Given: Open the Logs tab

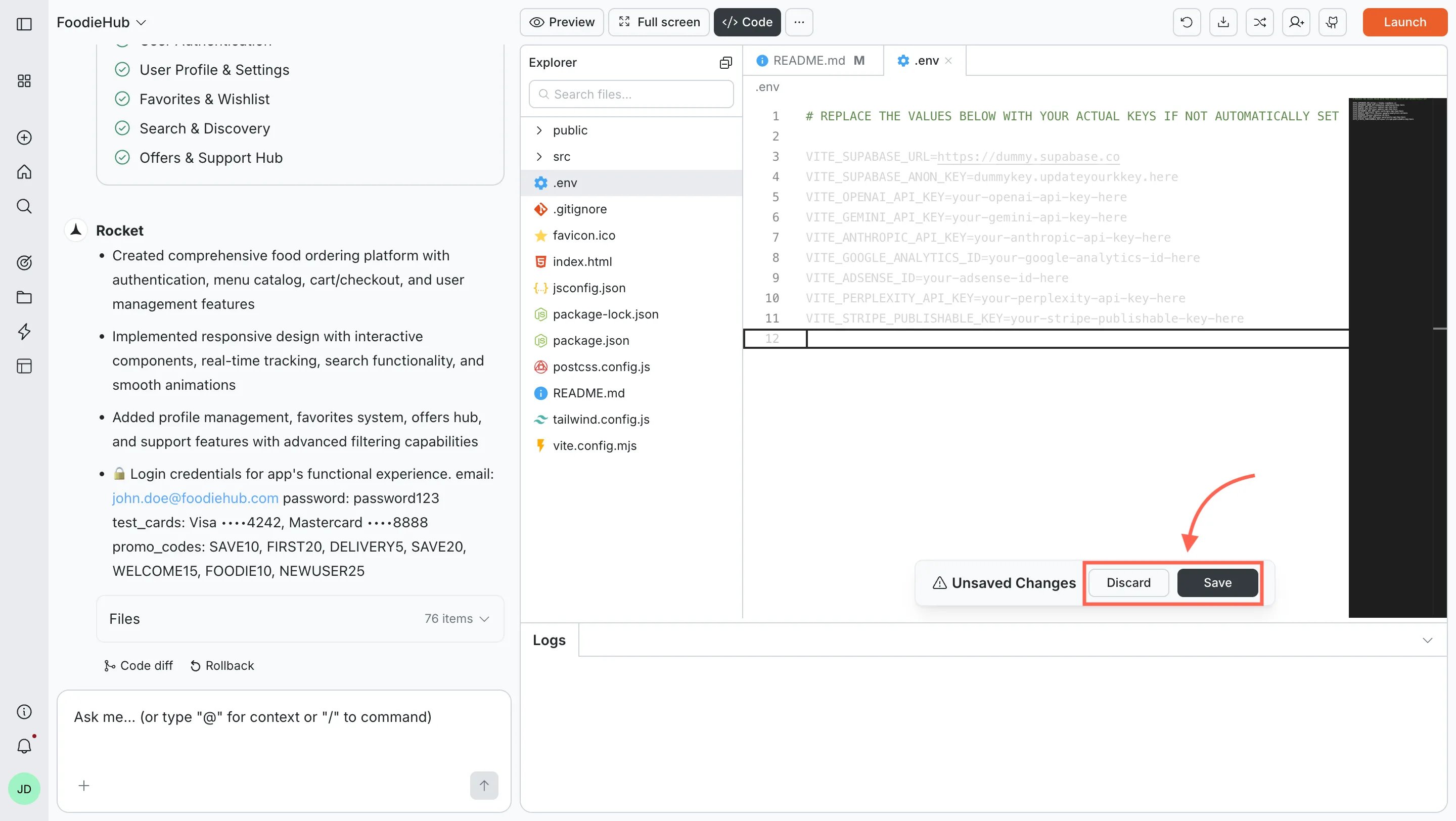Looking at the screenshot, I should pyautogui.click(x=549, y=640).
